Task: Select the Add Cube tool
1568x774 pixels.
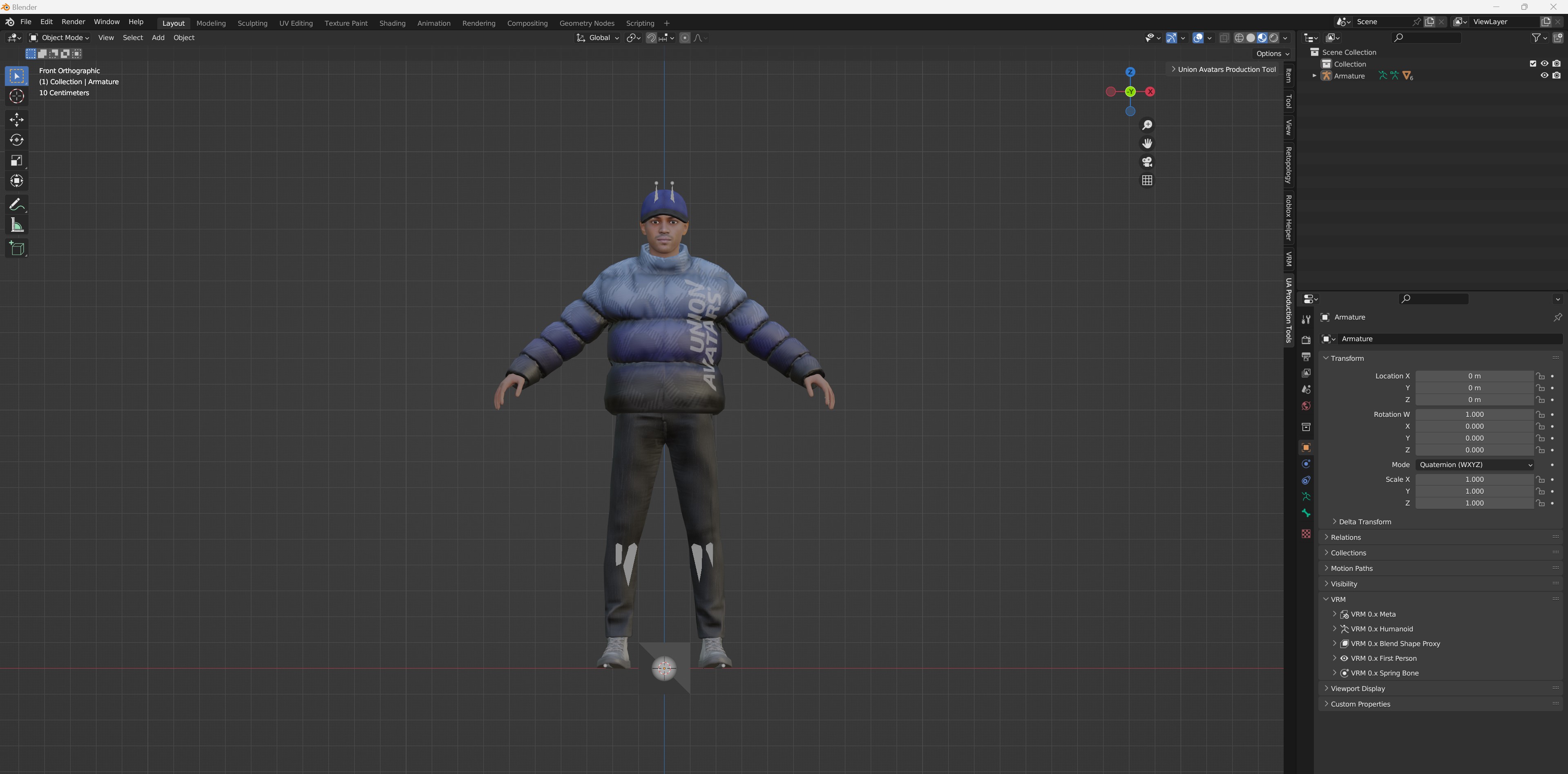Action: coord(16,248)
